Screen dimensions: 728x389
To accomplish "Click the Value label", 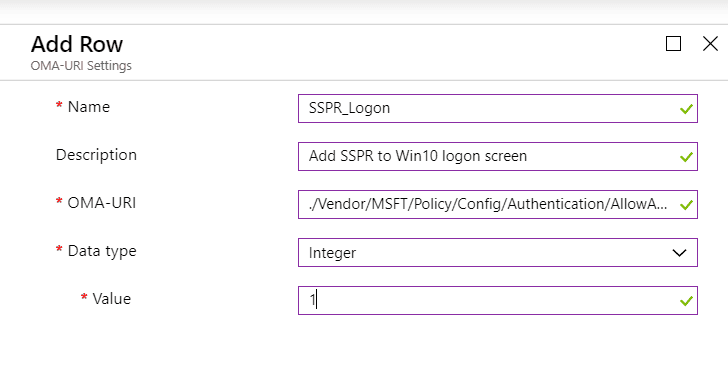I will point(111,299).
